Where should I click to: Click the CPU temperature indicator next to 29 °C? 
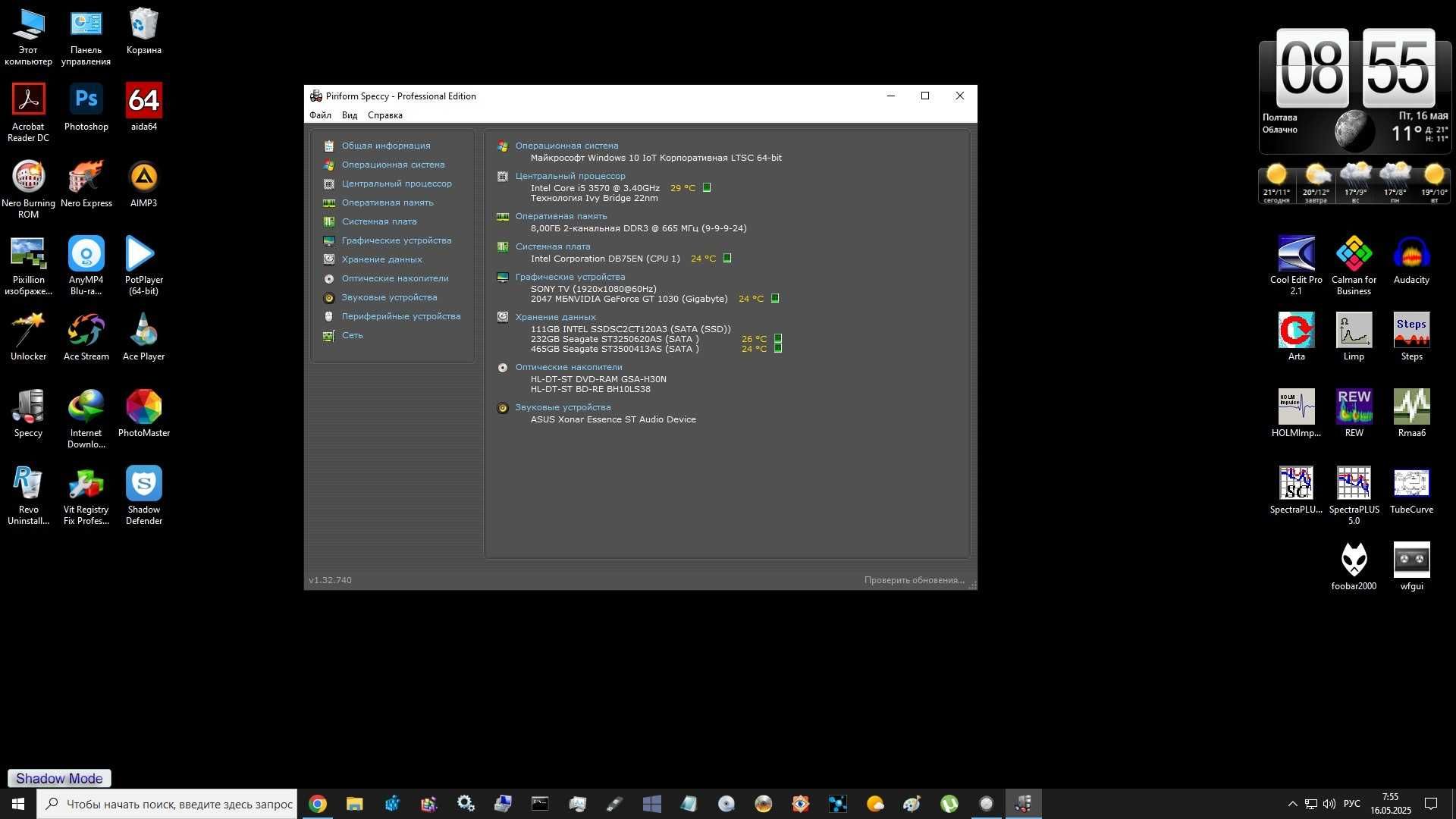point(707,187)
